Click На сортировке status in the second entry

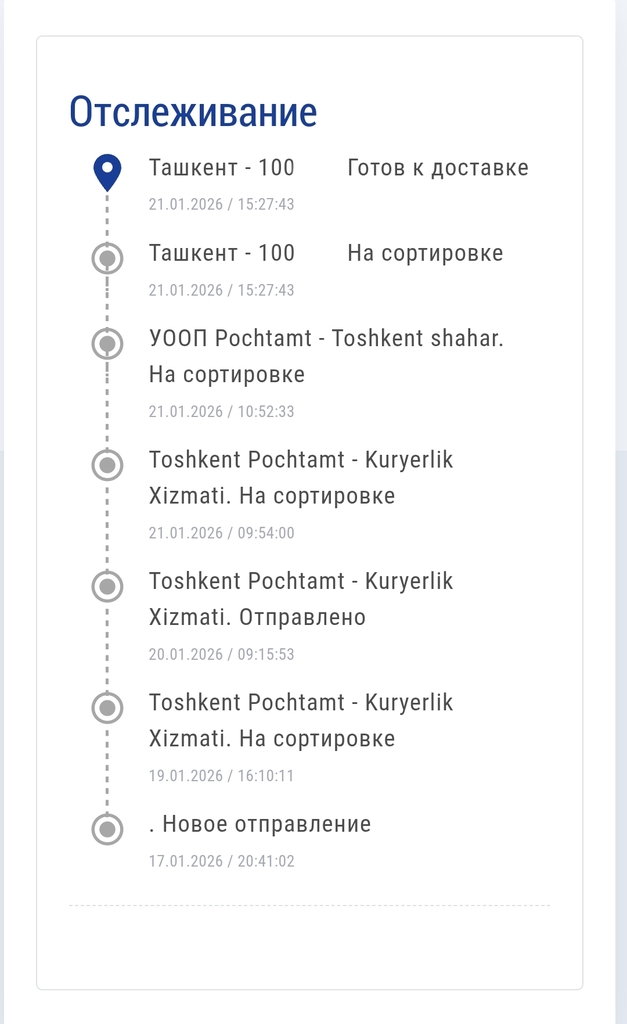click(x=425, y=253)
